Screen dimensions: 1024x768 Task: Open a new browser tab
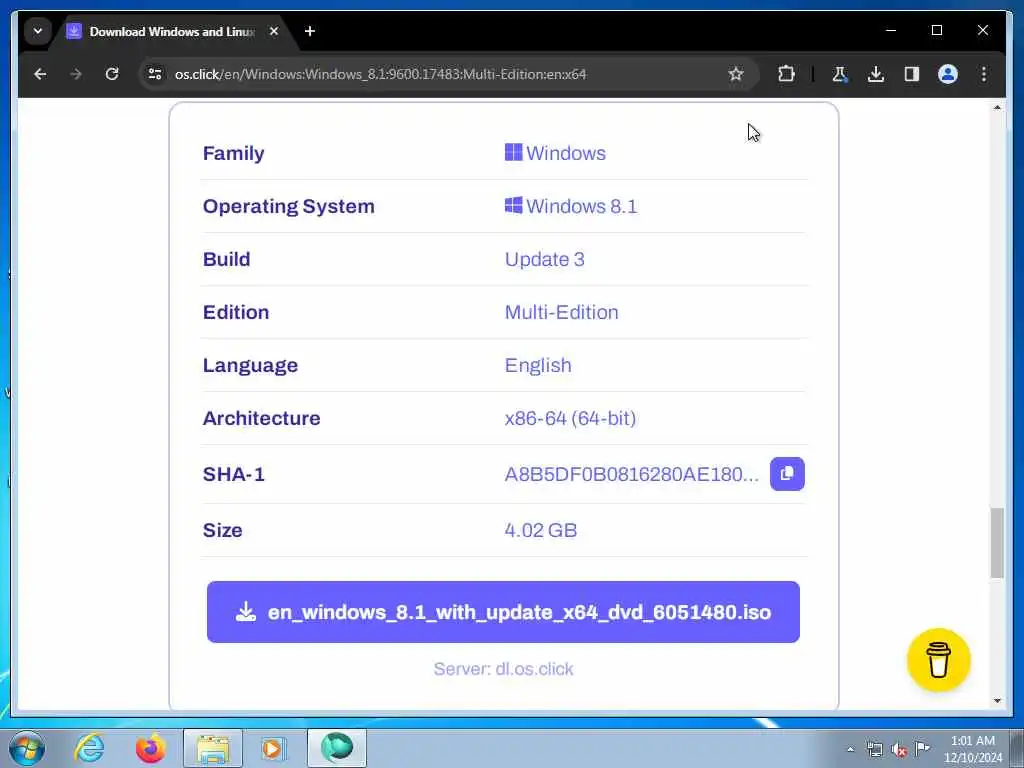tap(310, 31)
